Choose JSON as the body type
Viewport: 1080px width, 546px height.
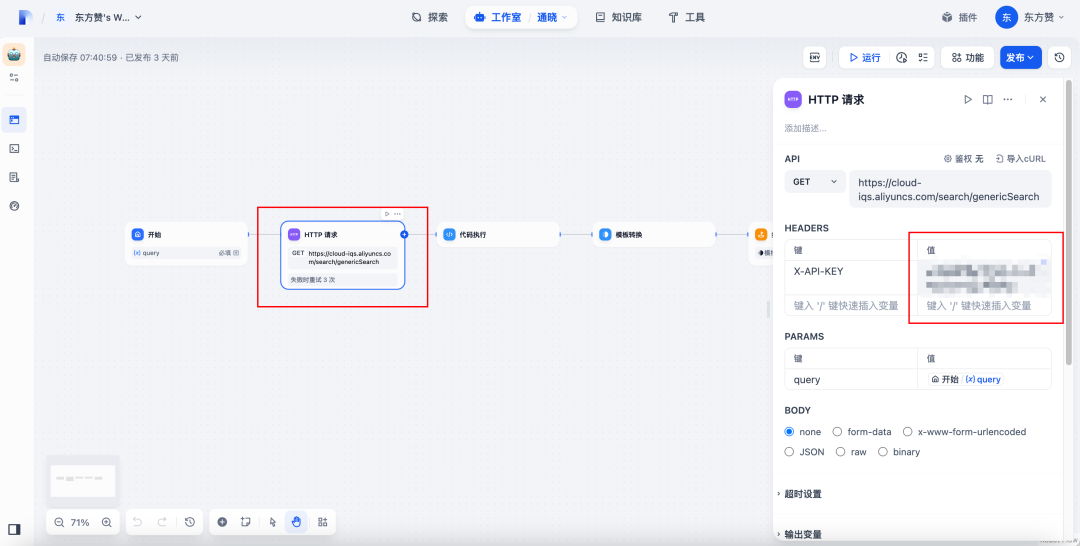pos(789,452)
